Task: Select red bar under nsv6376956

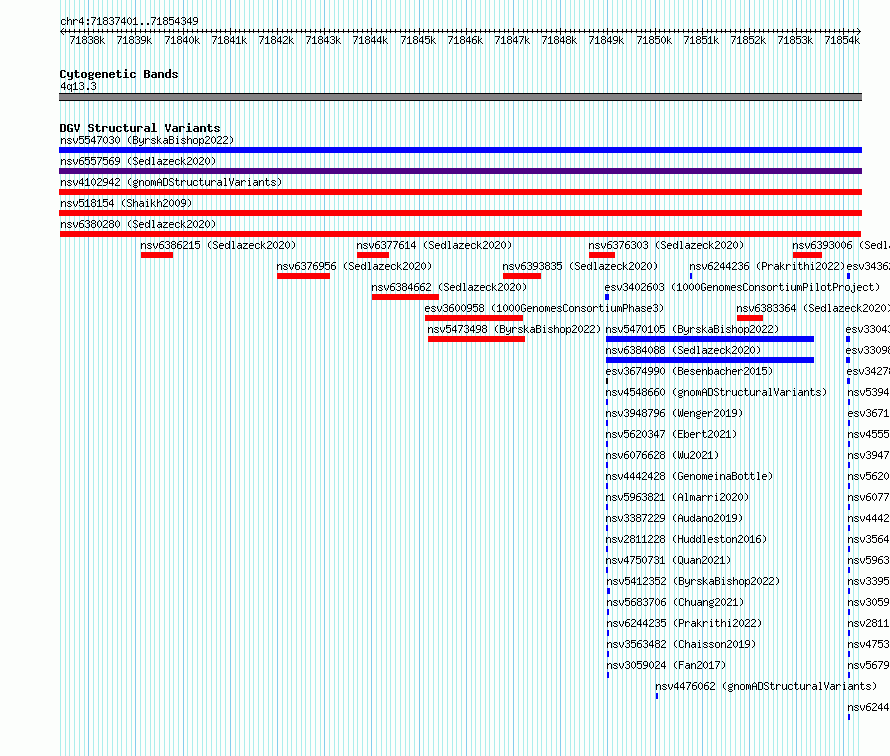Action: pyautogui.click(x=303, y=276)
